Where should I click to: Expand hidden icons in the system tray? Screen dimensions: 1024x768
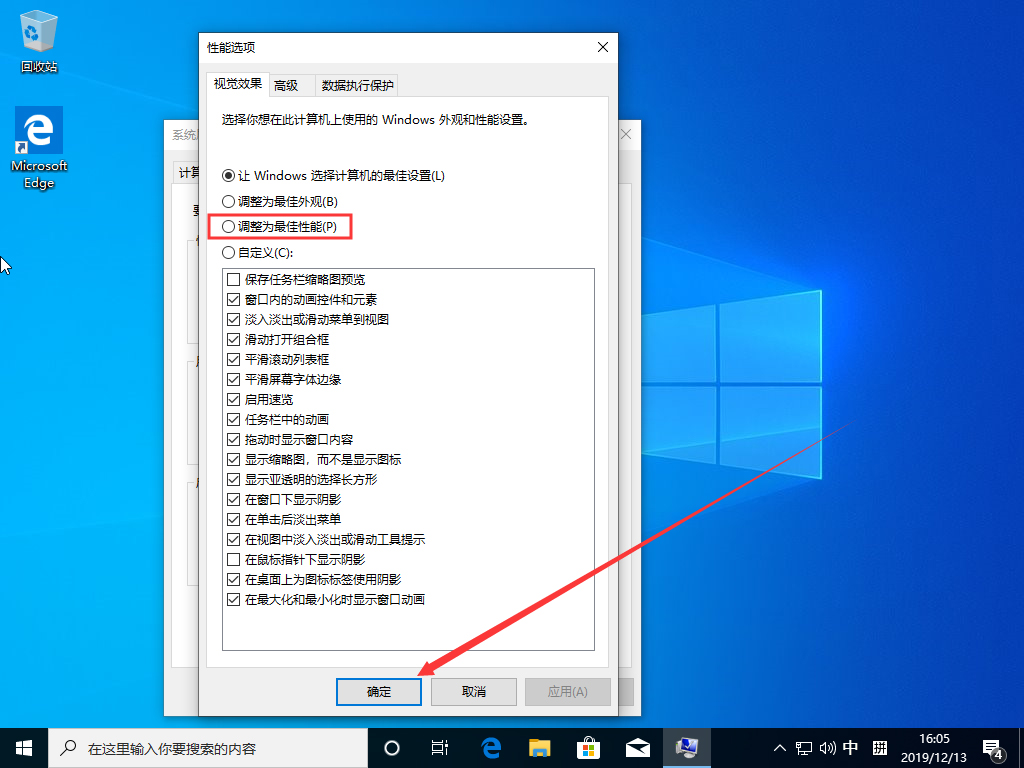point(778,747)
